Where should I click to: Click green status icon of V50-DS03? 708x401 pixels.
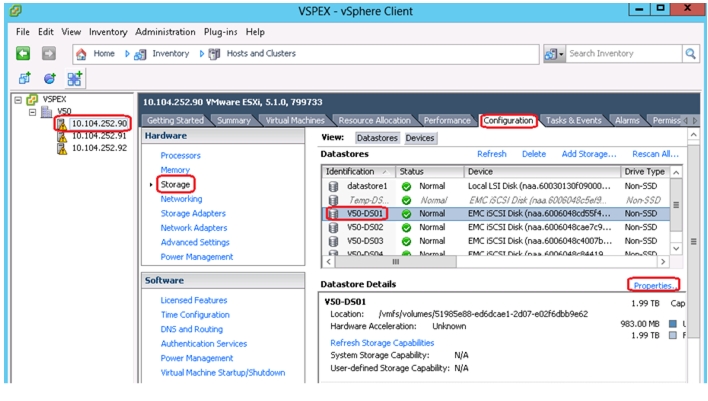pos(406,241)
